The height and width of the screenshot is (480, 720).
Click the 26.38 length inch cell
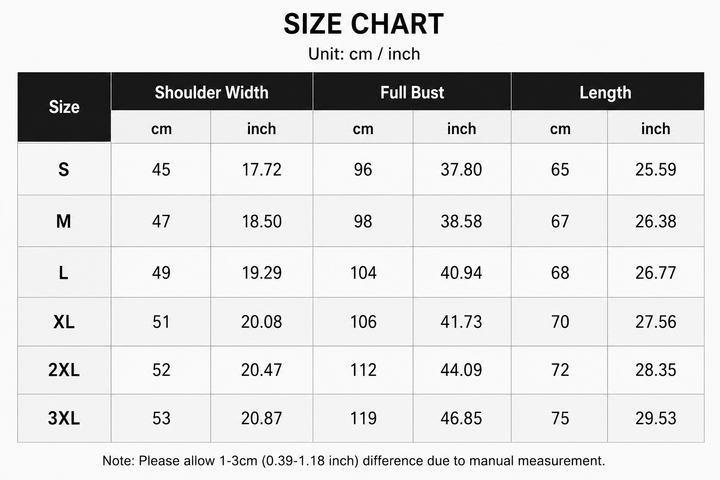(x=656, y=221)
